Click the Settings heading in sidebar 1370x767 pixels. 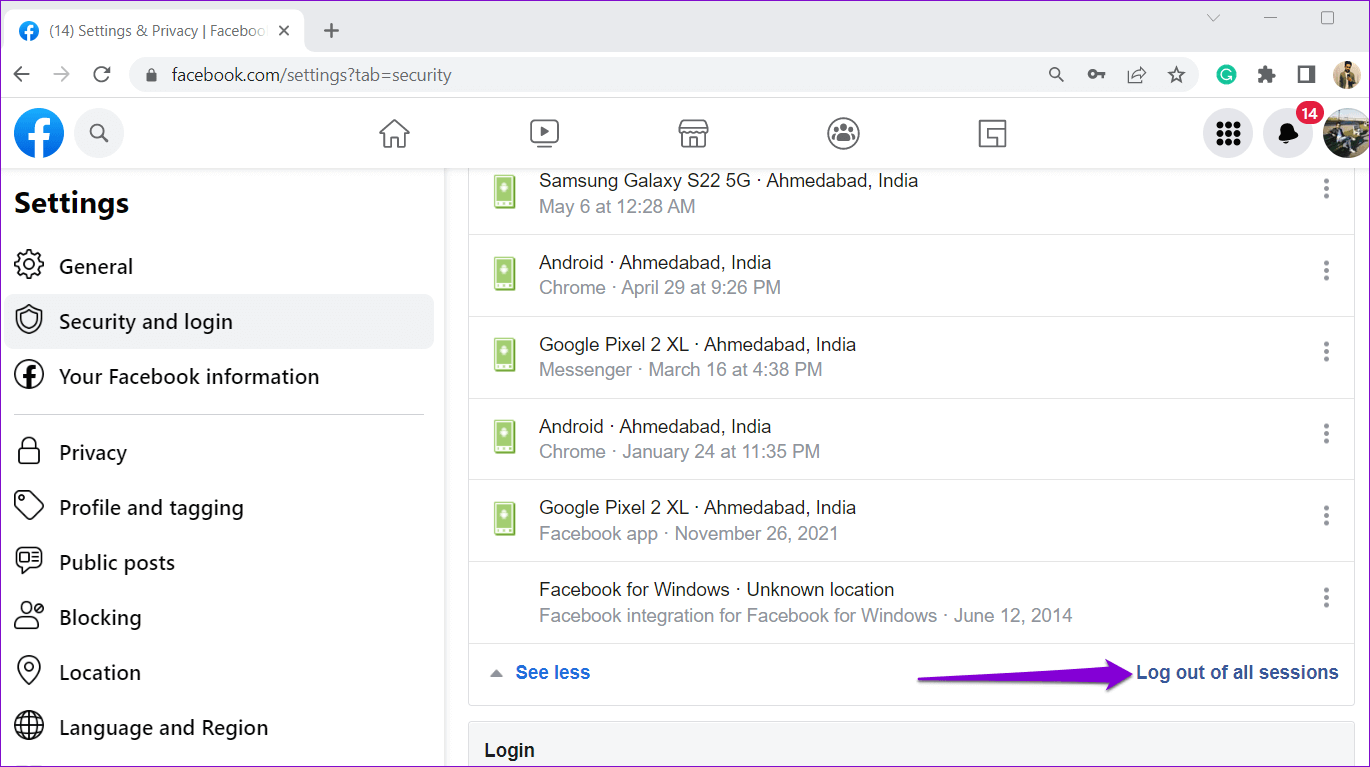[72, 203]
